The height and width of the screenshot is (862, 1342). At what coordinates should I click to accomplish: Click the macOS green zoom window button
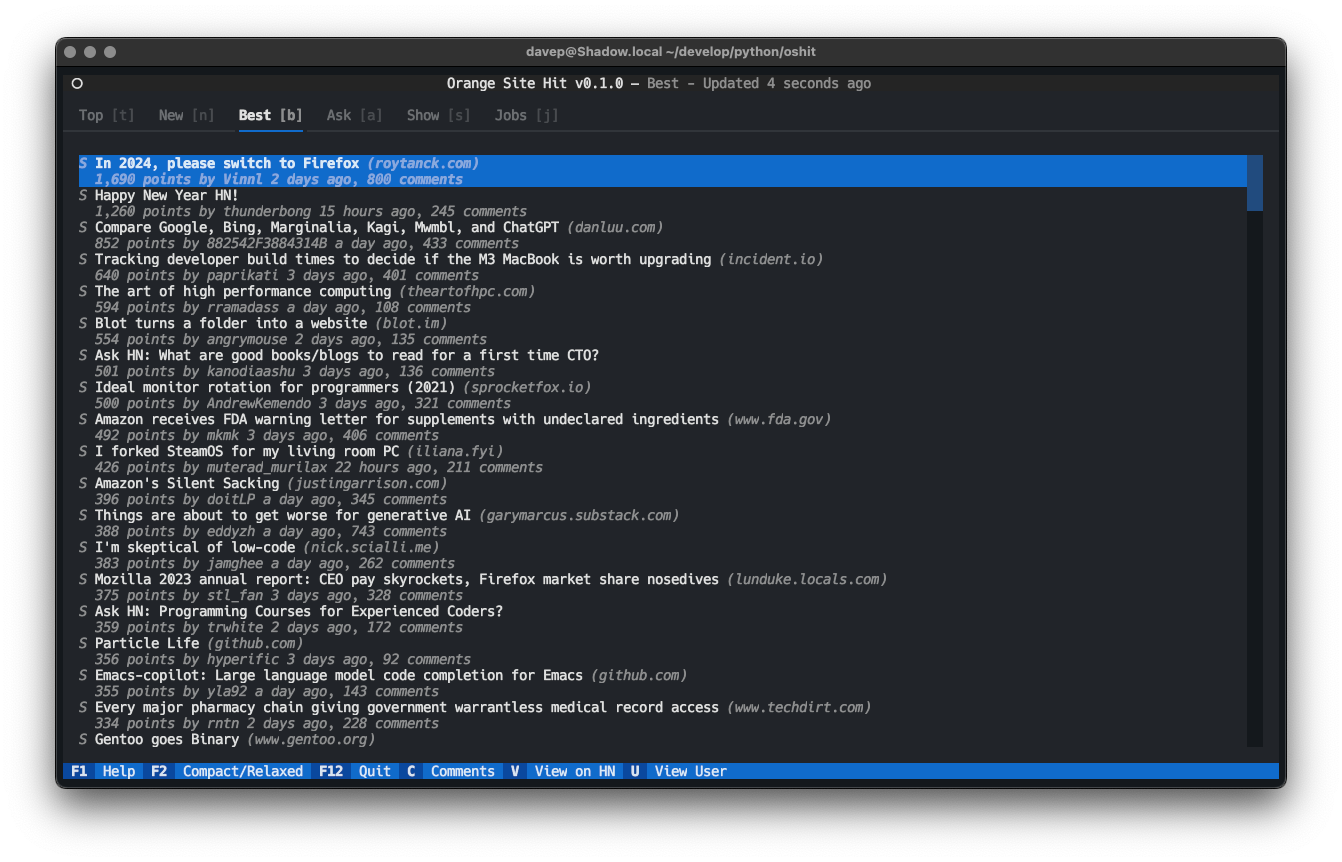[110, 52]
